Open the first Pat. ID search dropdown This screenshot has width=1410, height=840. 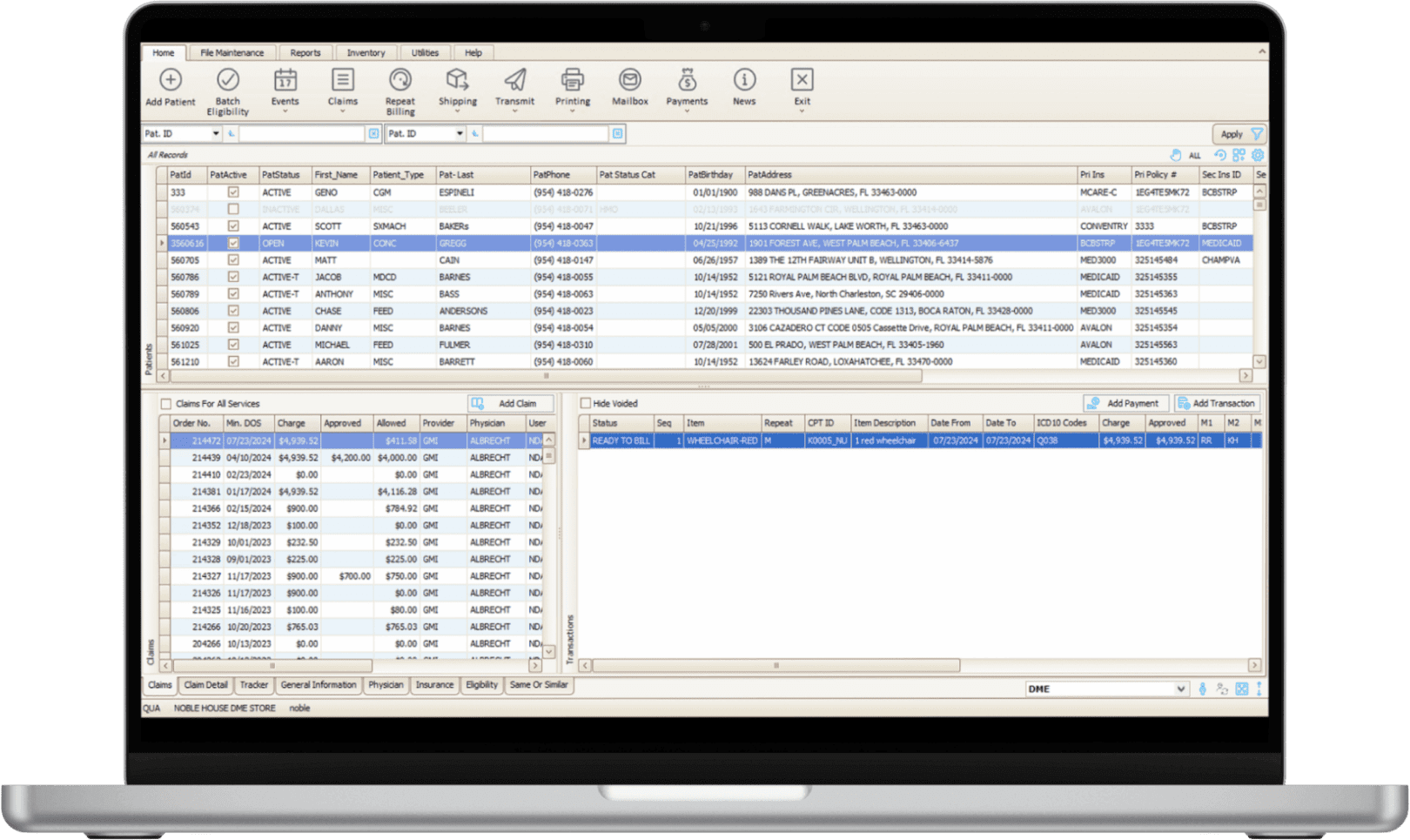[x=215, y=133]
